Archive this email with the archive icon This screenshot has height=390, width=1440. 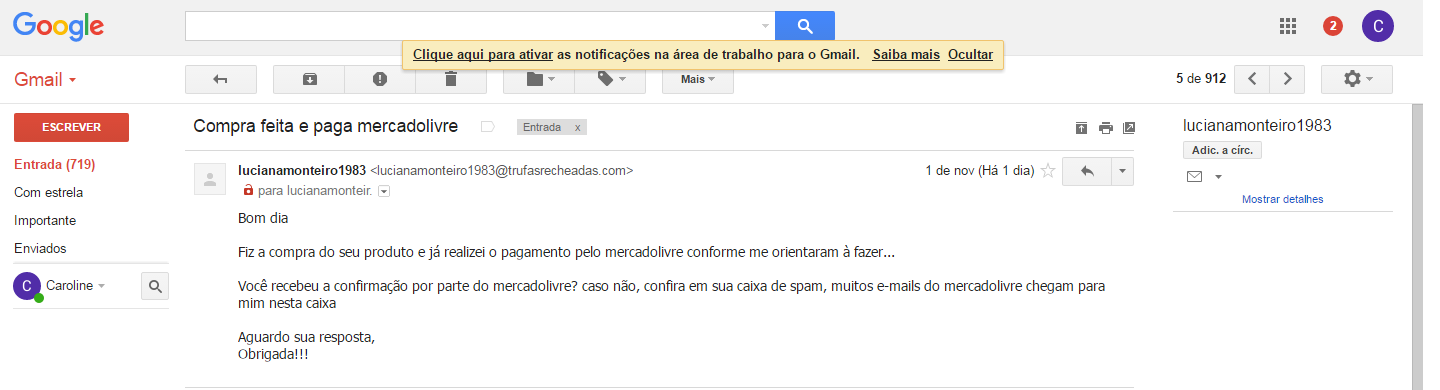coord(309,79)
